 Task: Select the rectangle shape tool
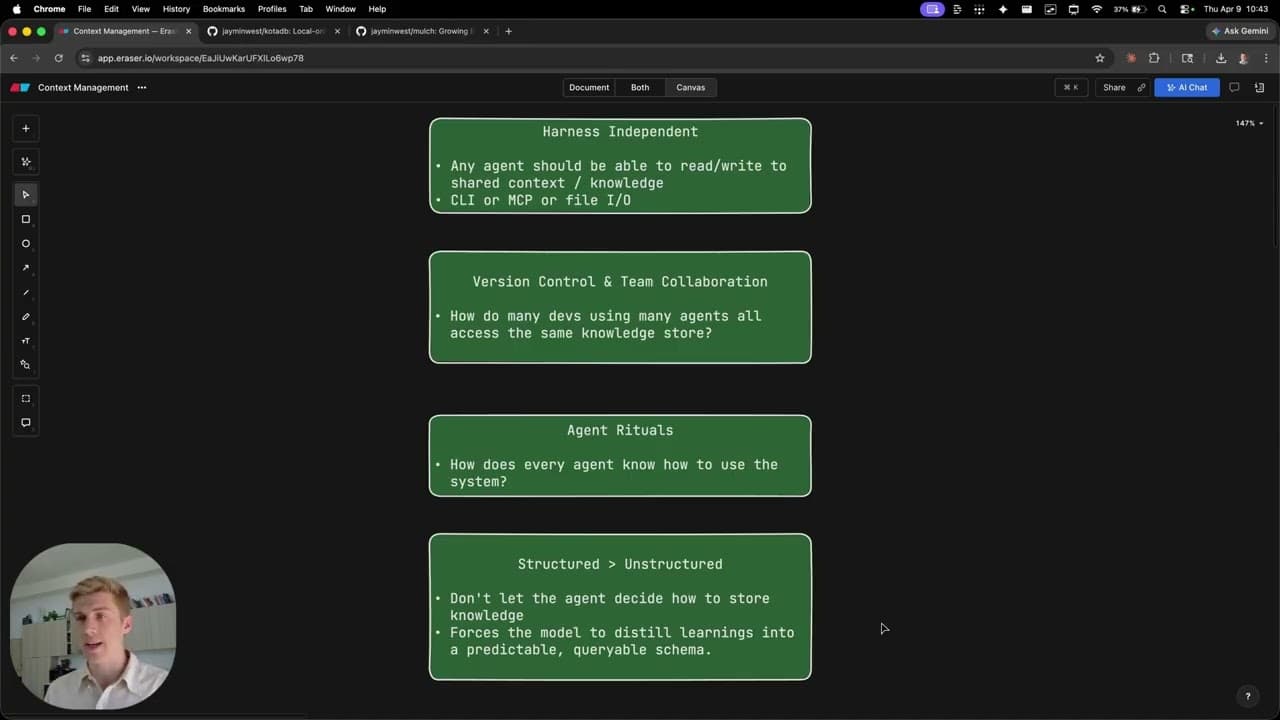25,219
